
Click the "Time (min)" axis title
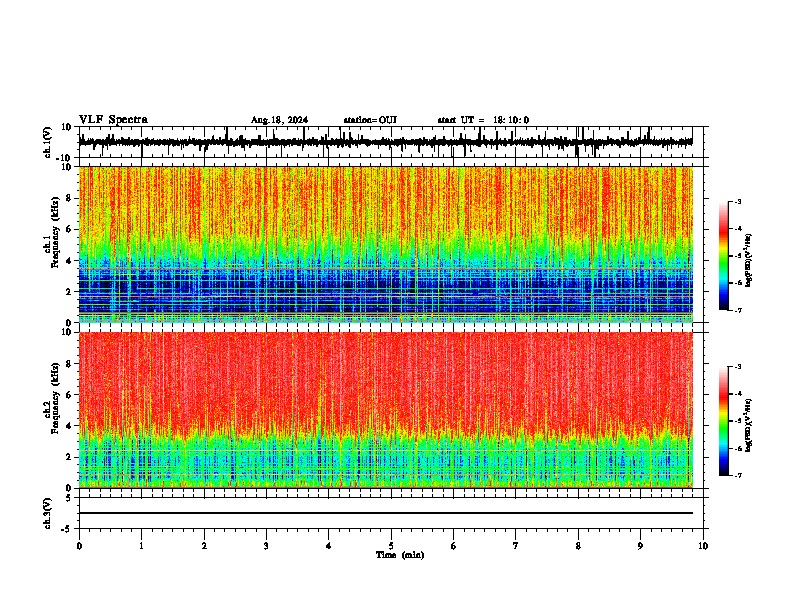point(400,555)
